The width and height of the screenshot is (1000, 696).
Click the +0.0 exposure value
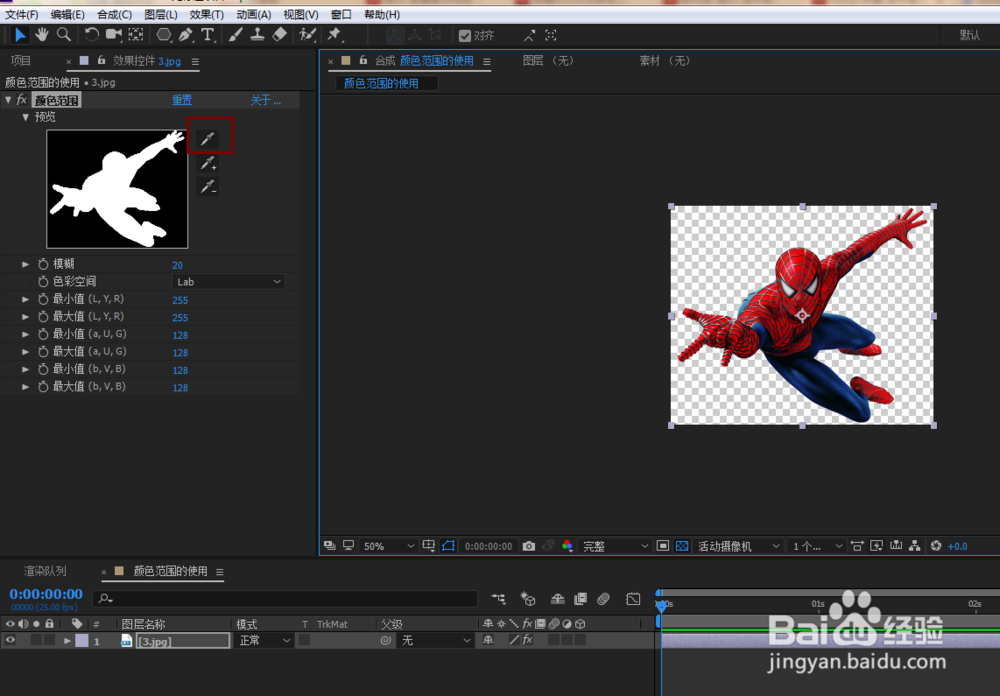tap(957, 546)
